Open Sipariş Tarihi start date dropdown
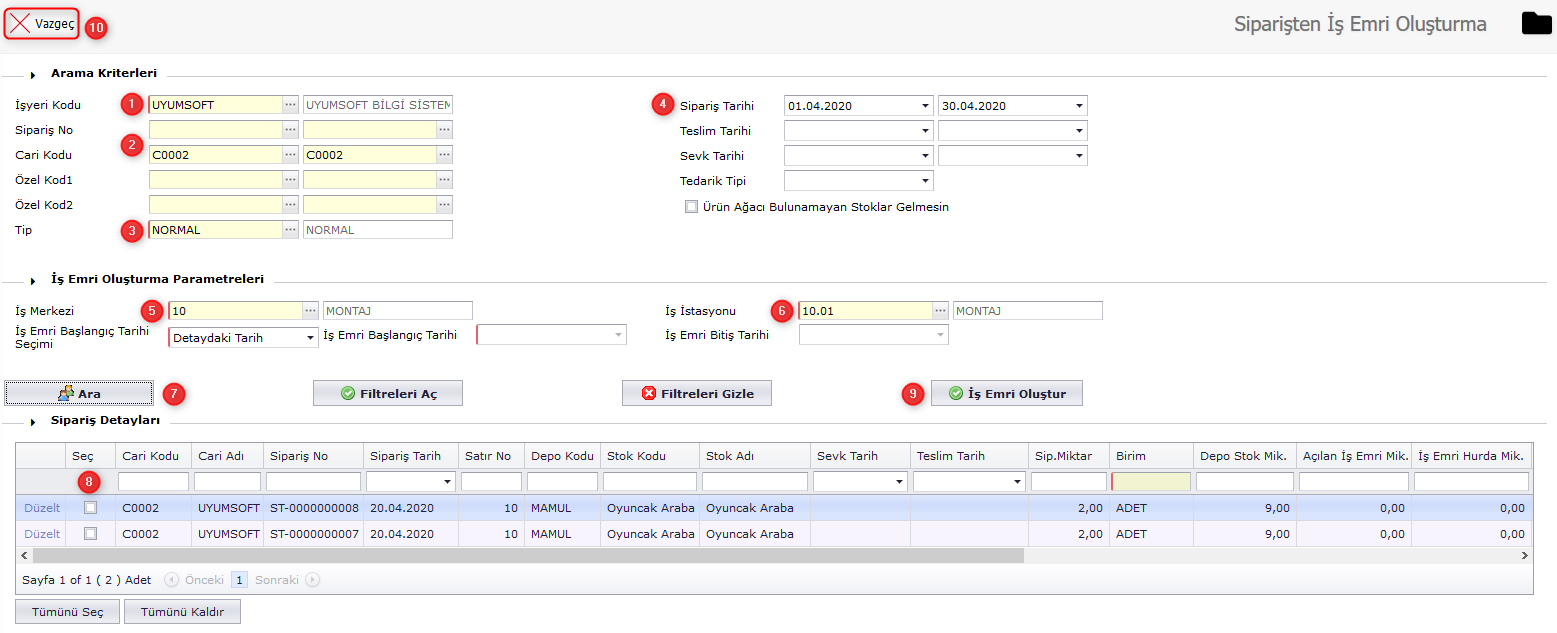This screenshot has width=1557, height=633. (x=925, y=106)
